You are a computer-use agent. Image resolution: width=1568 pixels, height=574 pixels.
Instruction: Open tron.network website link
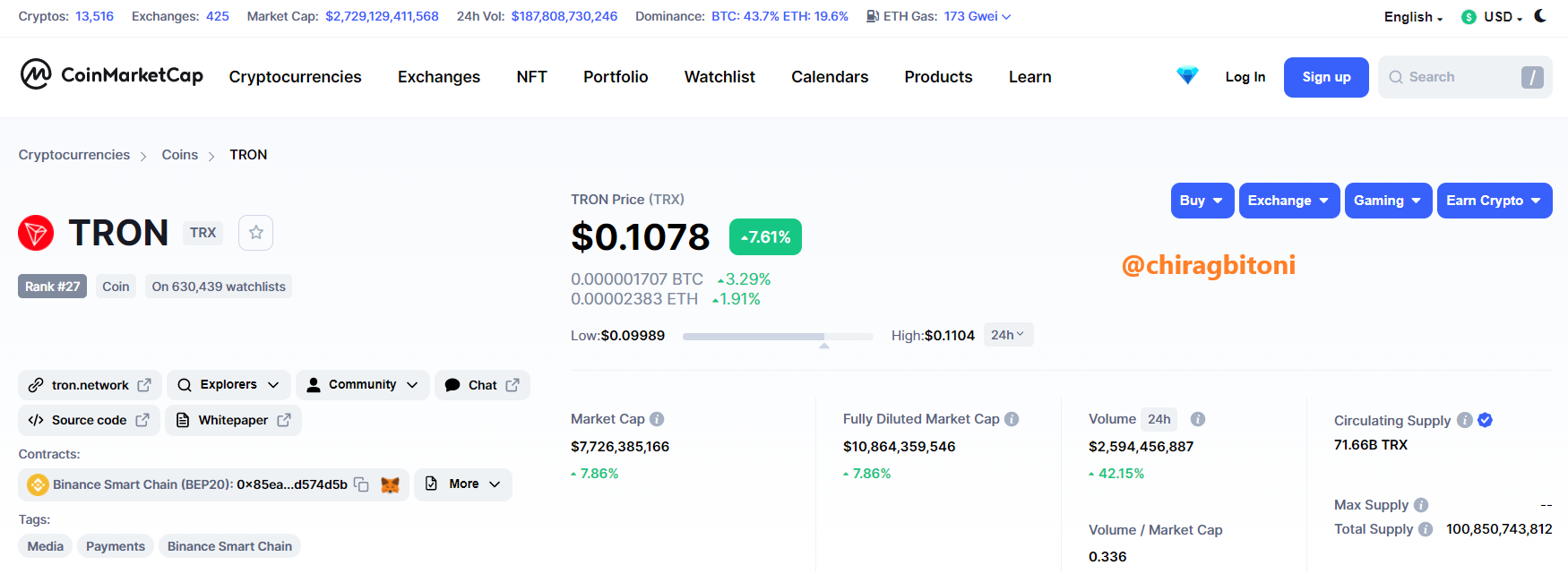point(90,385)
